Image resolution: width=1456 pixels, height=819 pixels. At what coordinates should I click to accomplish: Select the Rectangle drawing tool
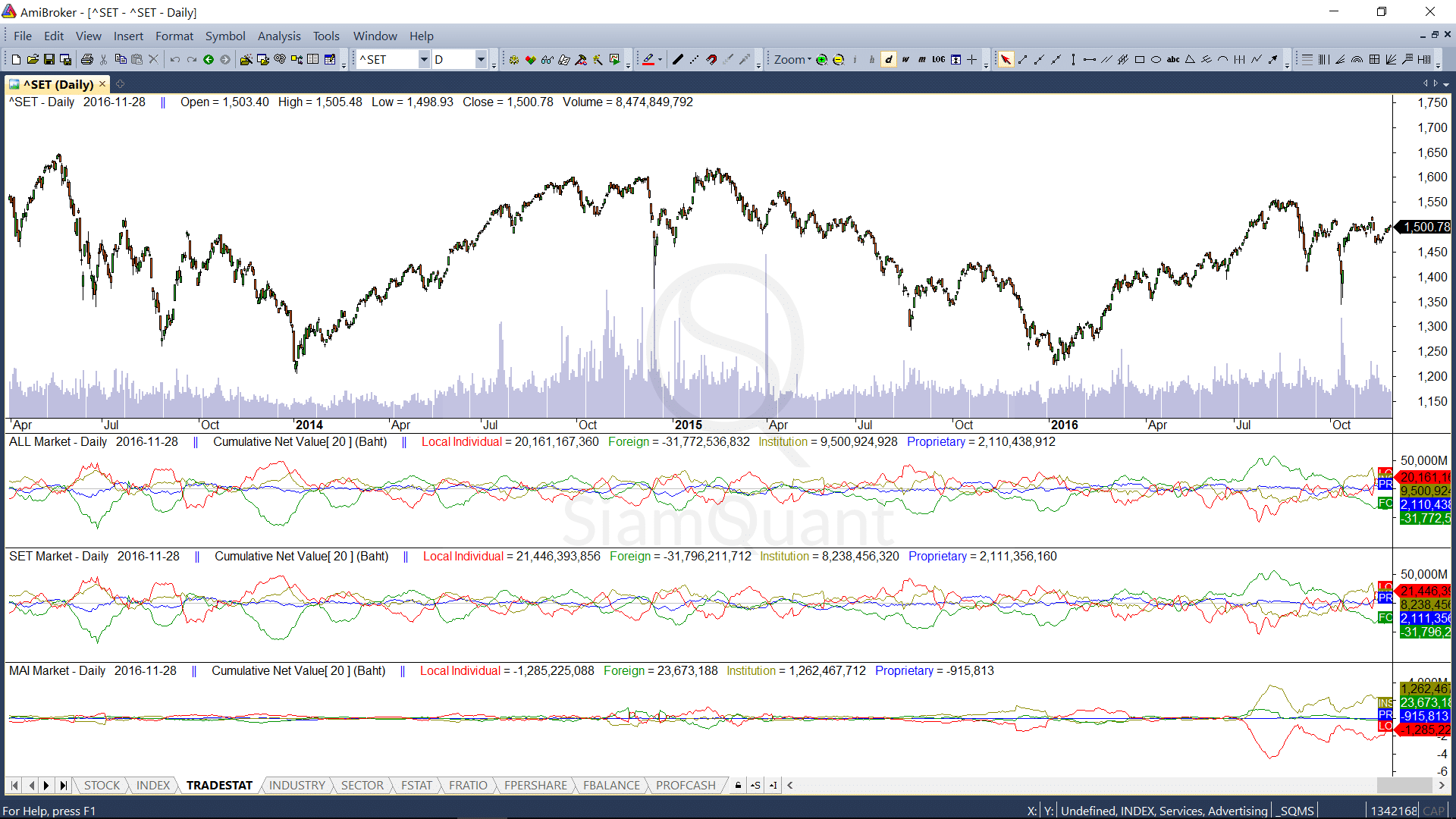pos(1139,59)
